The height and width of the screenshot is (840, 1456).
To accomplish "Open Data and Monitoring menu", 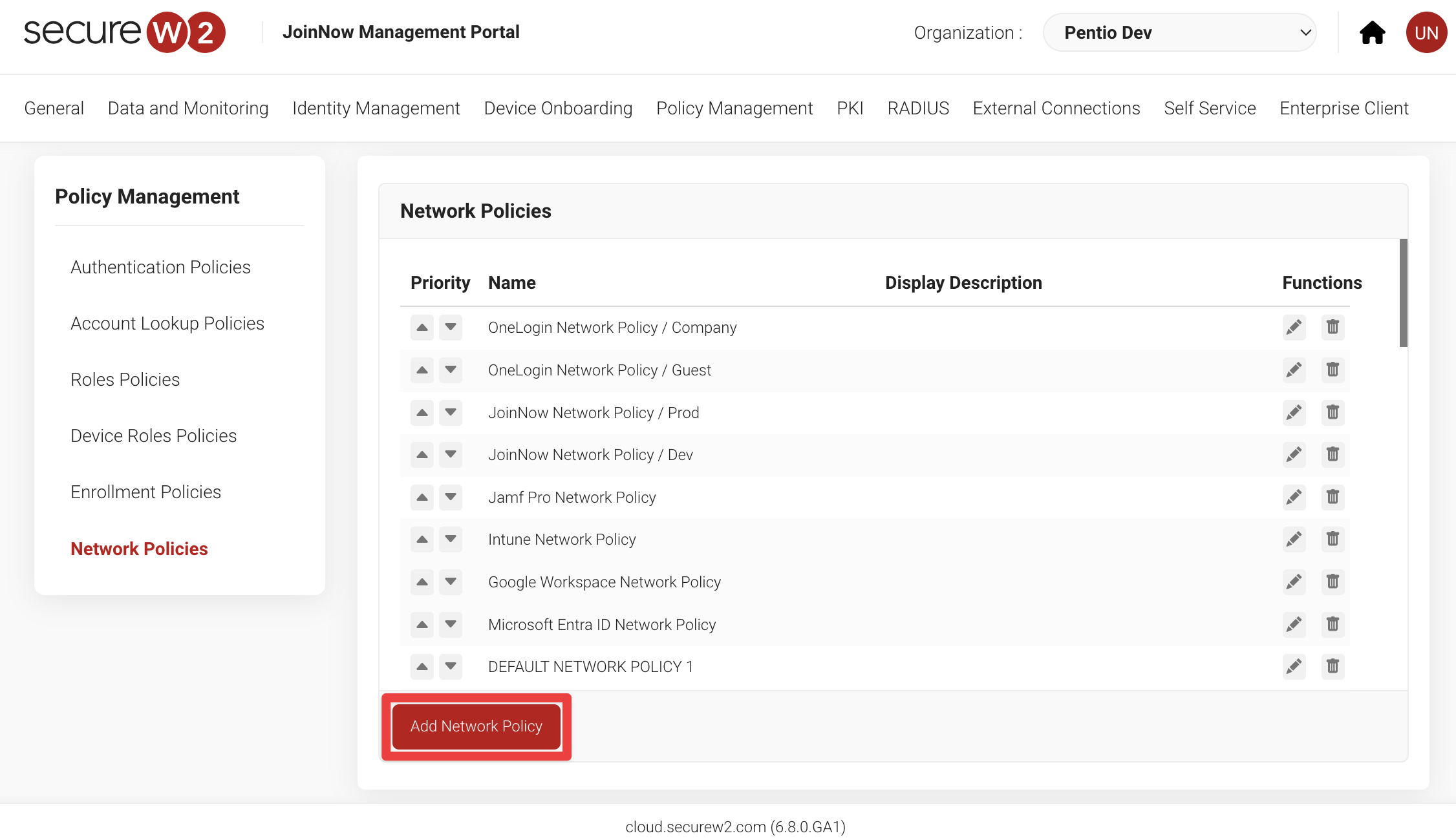I will pyautogui.click(x=188, y=108).
